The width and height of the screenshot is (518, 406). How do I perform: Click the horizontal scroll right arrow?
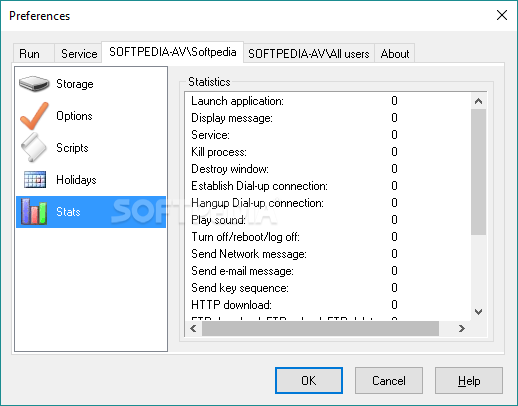462,329
